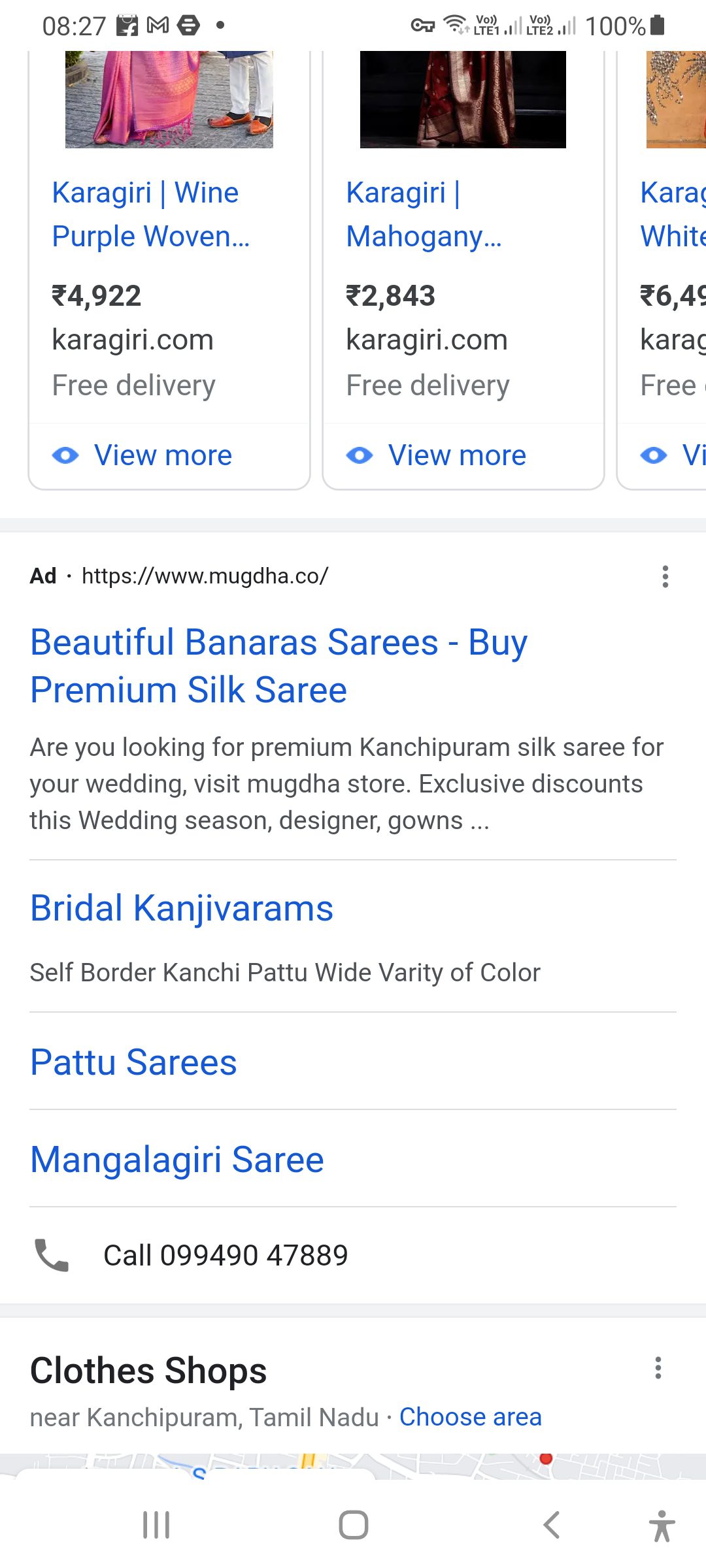Open the Pattu Sarees sitelink
Screen dimensions: 706x1568
133,1062
